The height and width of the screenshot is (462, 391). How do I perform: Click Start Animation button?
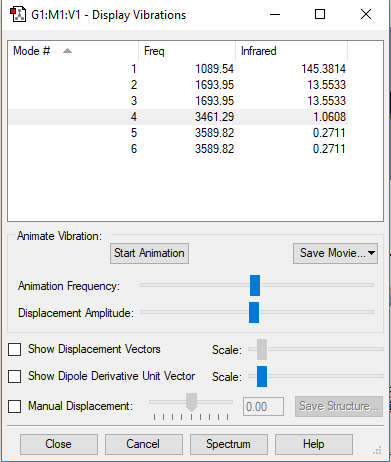click(x=149, y=253)
